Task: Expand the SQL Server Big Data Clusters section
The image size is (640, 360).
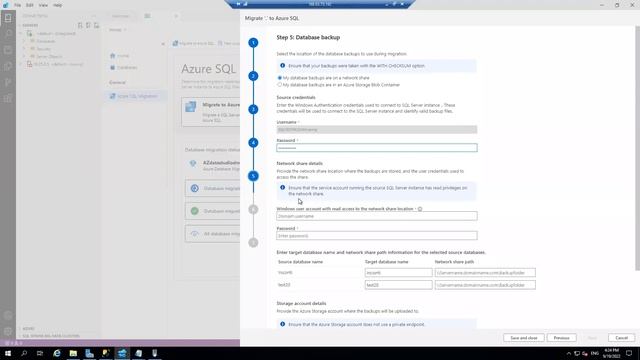Action: point(20,336)
